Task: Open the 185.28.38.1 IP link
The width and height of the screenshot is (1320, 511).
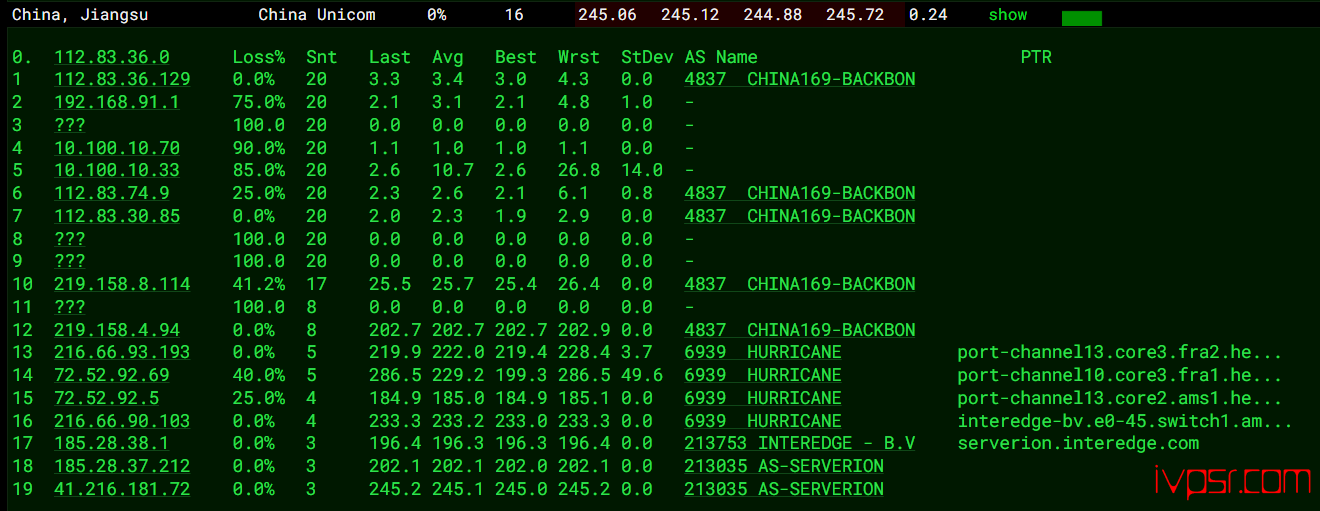Action: 111,443
